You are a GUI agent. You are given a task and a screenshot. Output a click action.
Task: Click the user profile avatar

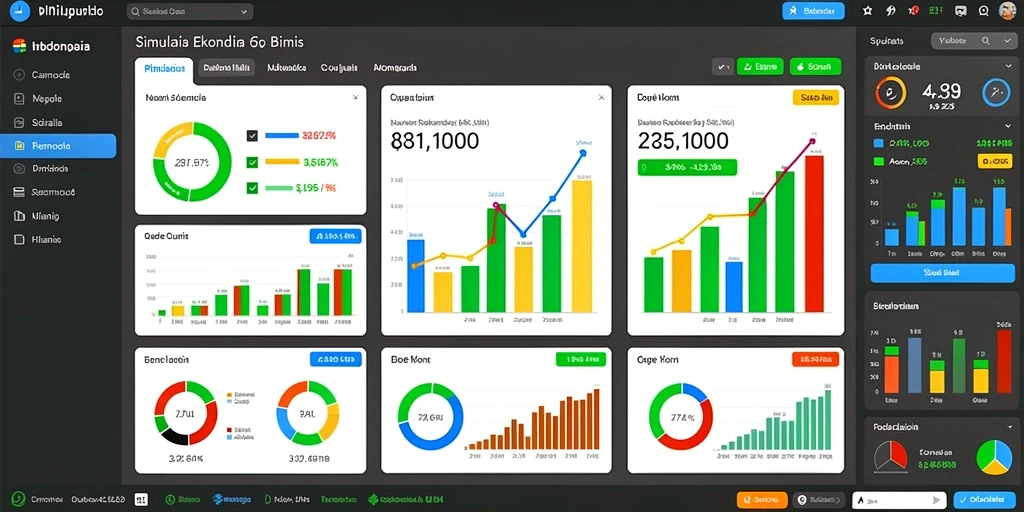coord(1008,10)
